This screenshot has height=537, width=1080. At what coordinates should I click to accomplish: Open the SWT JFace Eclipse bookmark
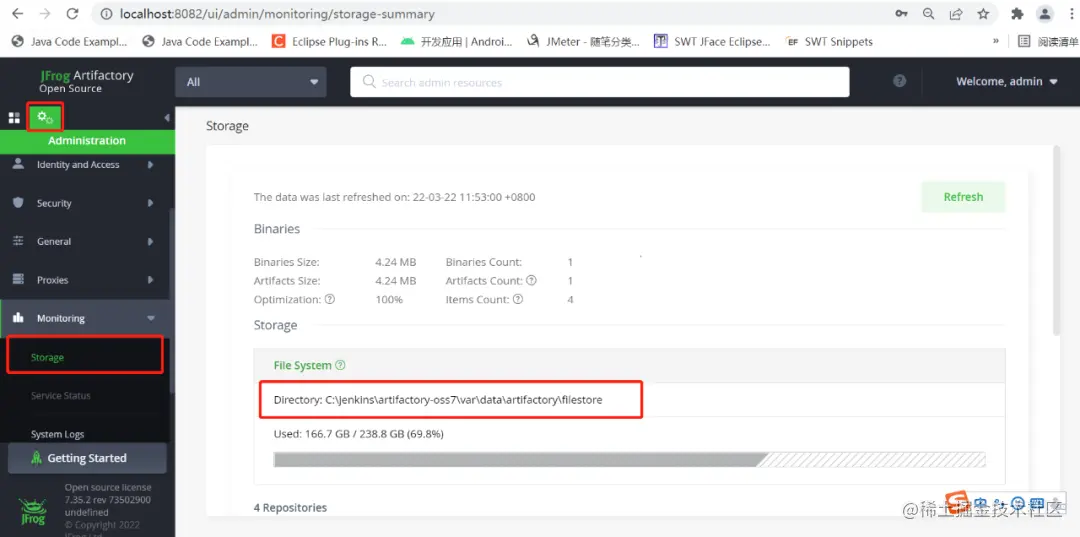click(x=712, y=41)
